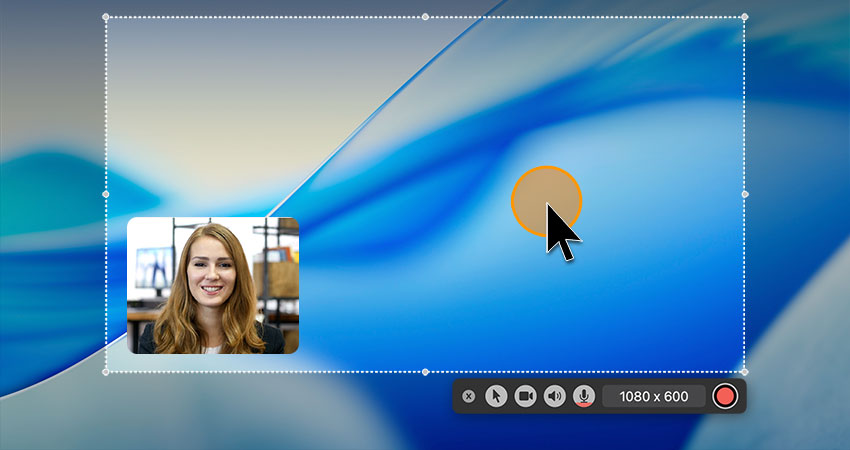Toggle mouse cursor capture in recording toolbar
The height and width of the screenshot is (450, 850).
(x=496, y=396)
